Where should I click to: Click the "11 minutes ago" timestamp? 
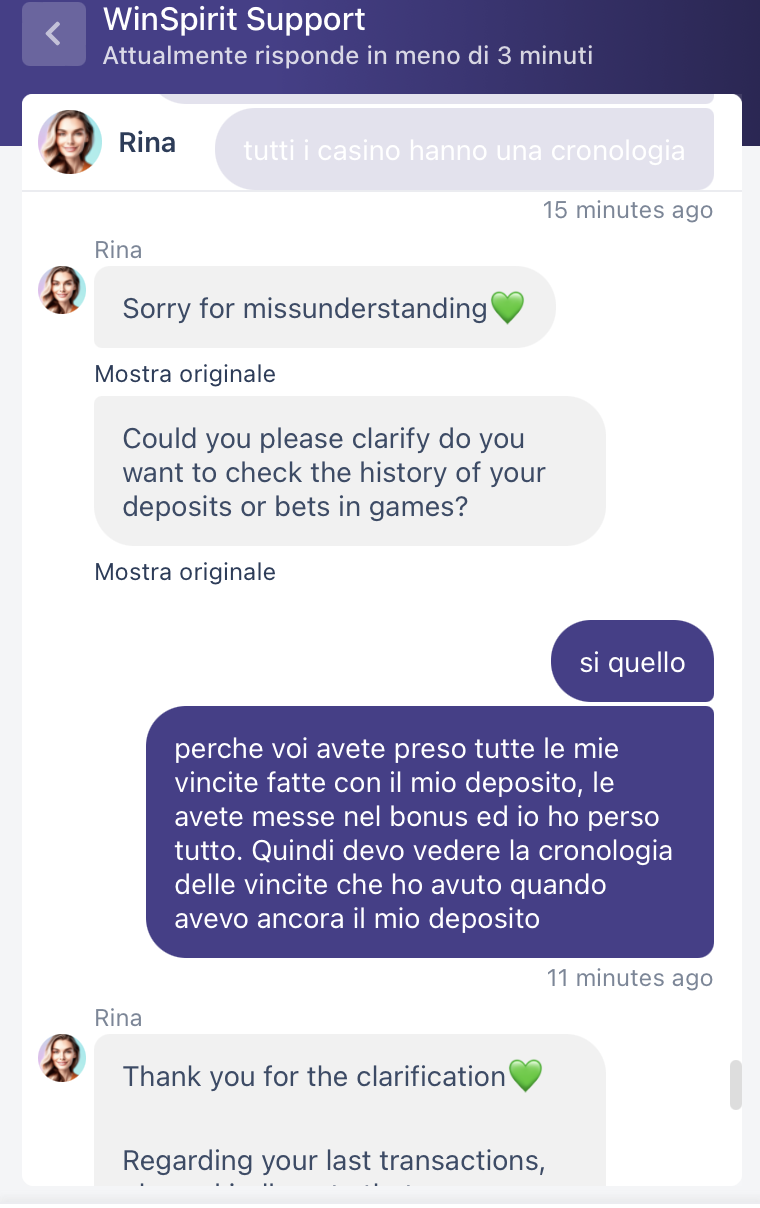tap(630, 978)
